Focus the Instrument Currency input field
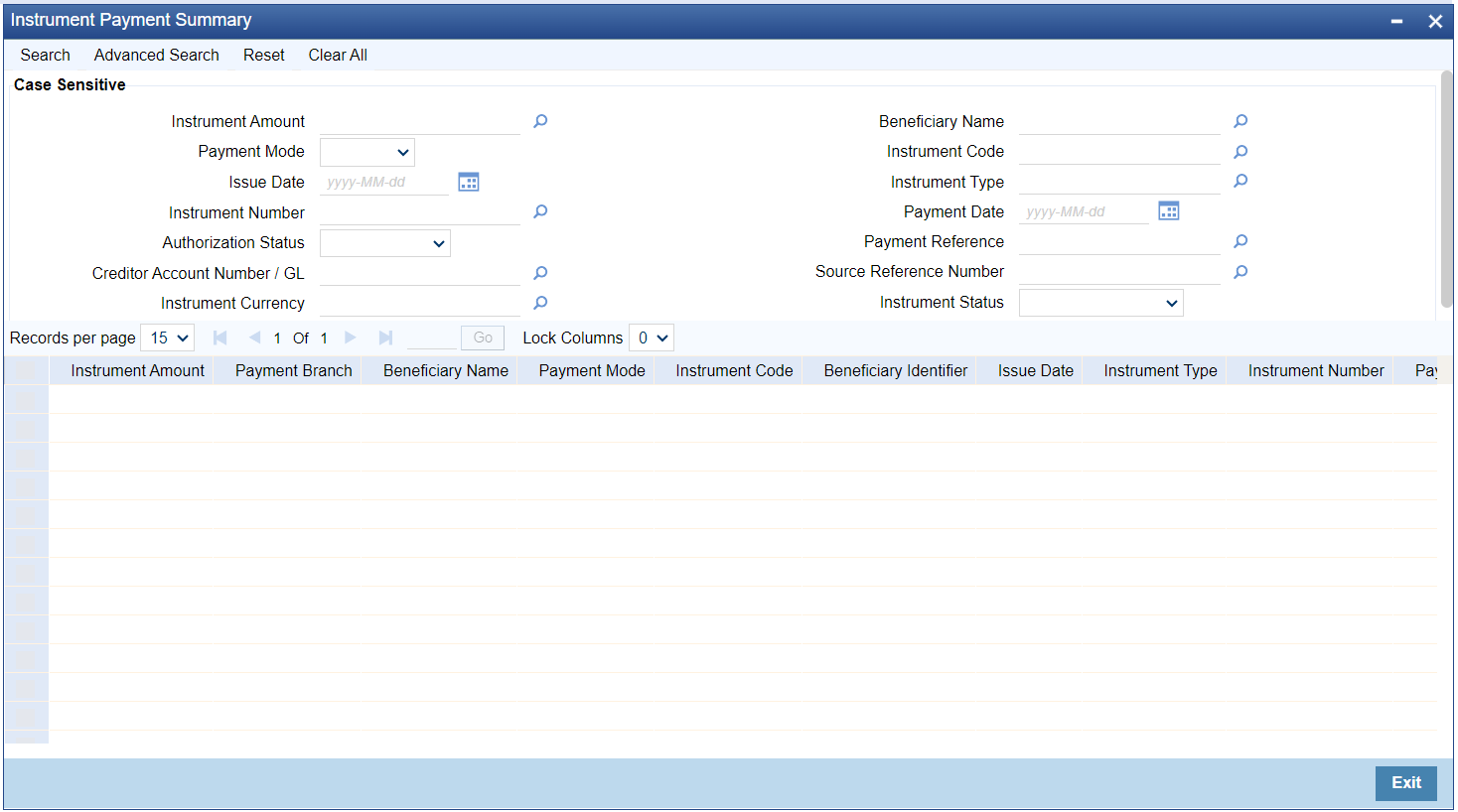Screen dimensions: 1458x812 click(420, 303)
